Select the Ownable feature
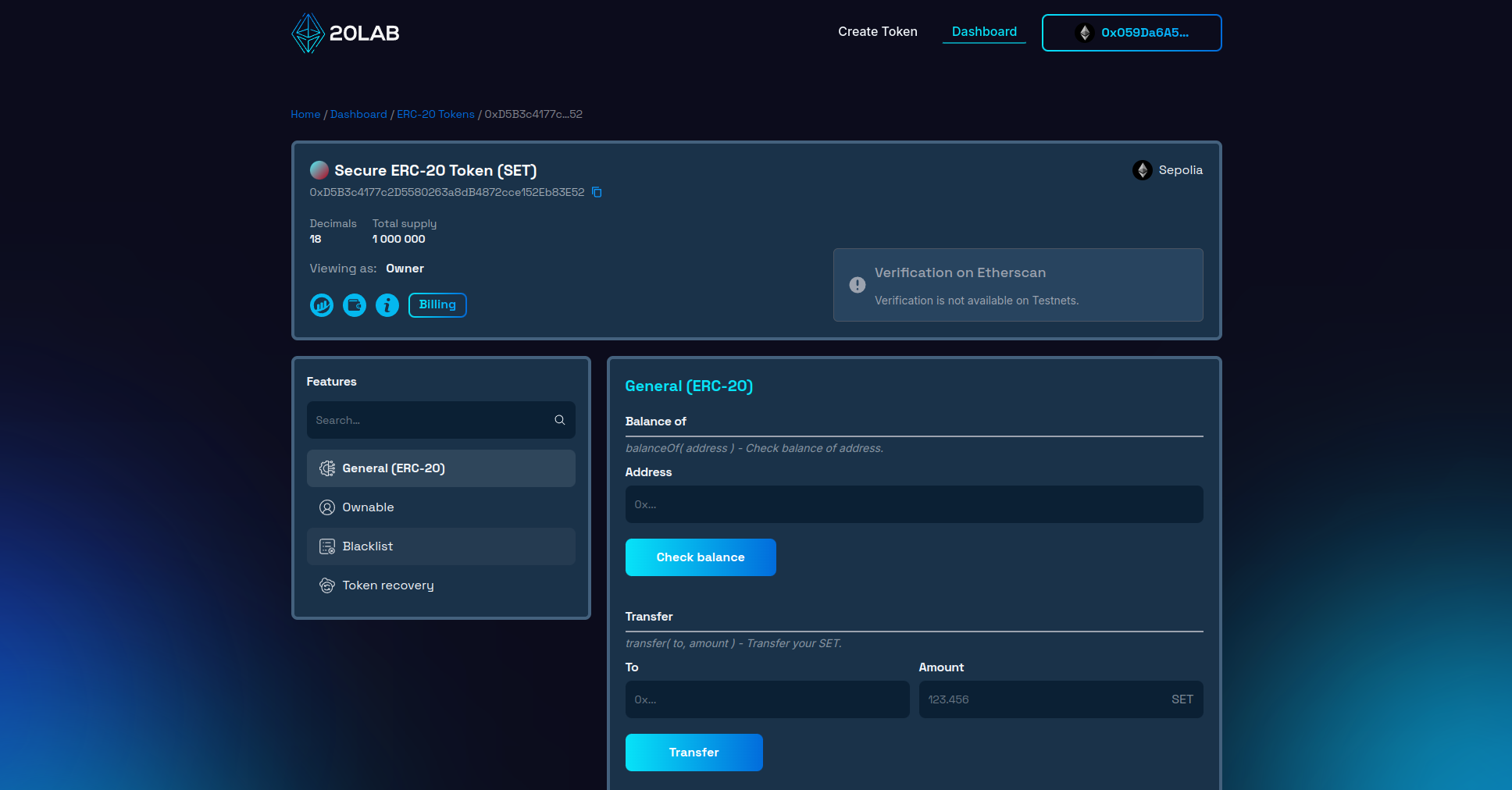 [441, 507]
